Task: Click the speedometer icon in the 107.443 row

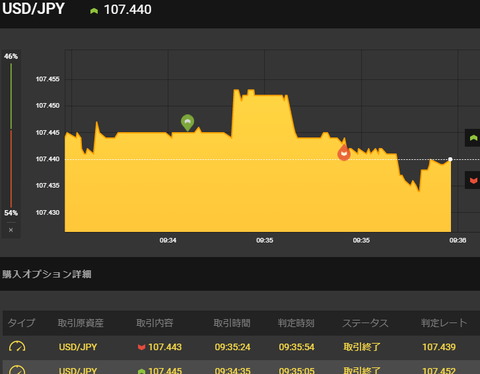Action: (17, 347)
